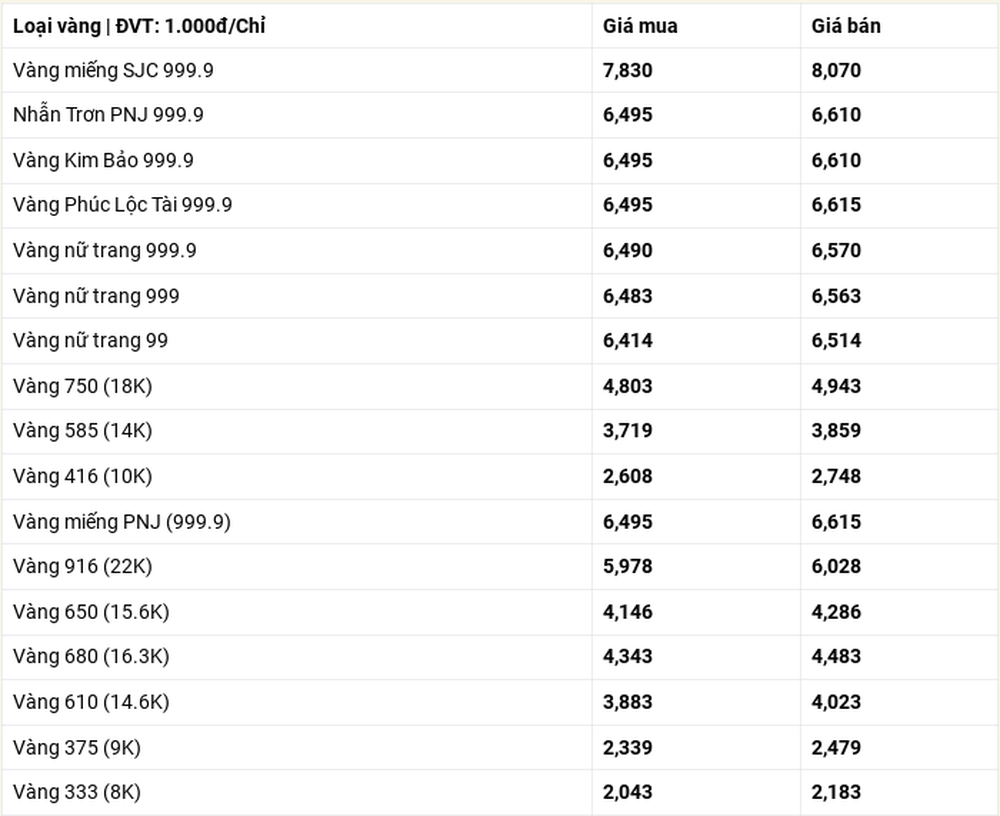The image size is (1000, 816).
Task: Click the SJC buying price 7,830
Action: [x=628, y=70]
